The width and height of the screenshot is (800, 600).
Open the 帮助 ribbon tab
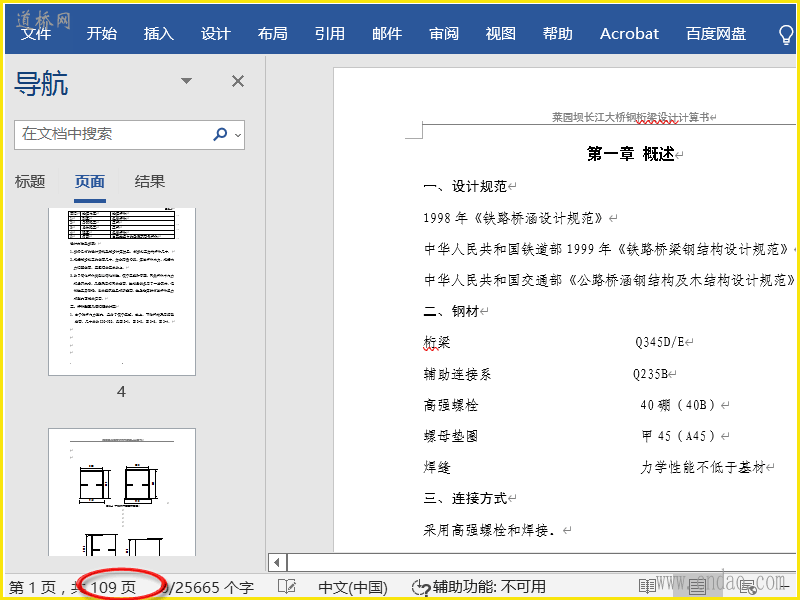coord(557,34)
